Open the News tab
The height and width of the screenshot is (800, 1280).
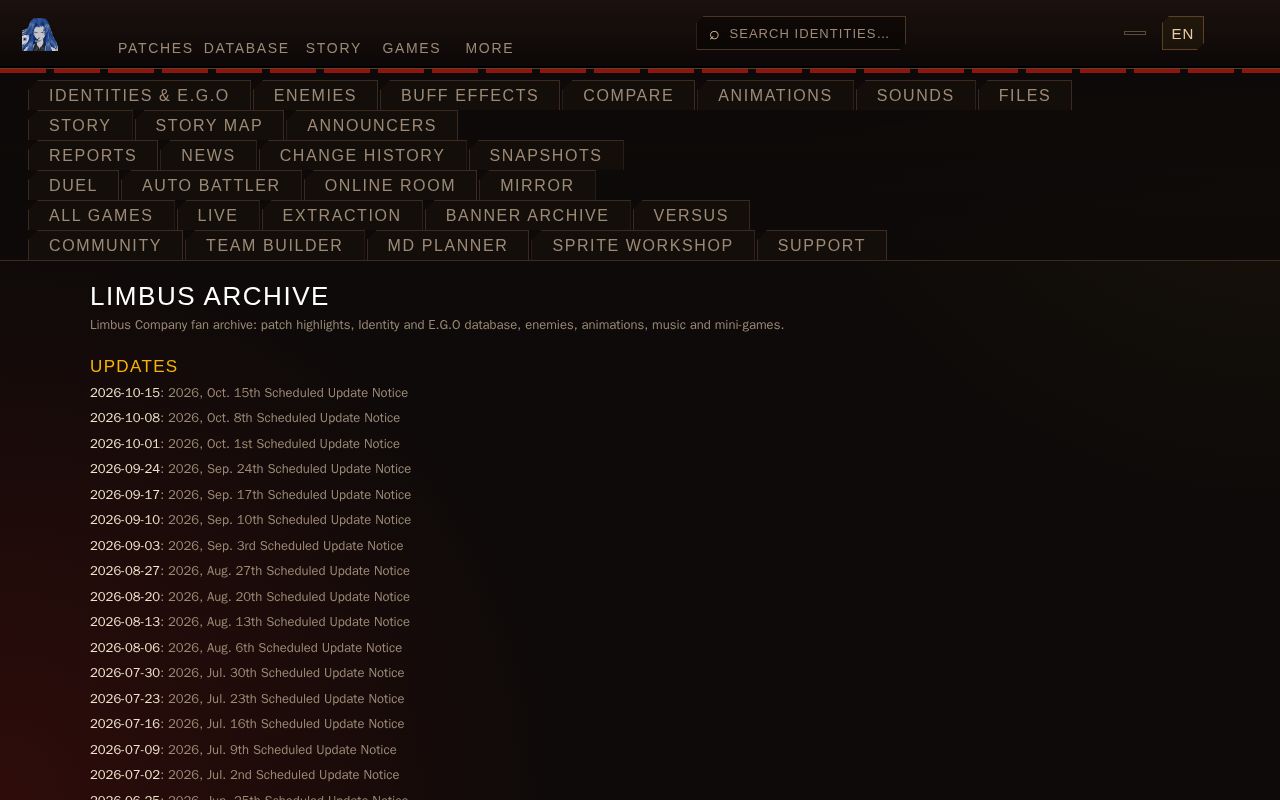coord(208,155)
